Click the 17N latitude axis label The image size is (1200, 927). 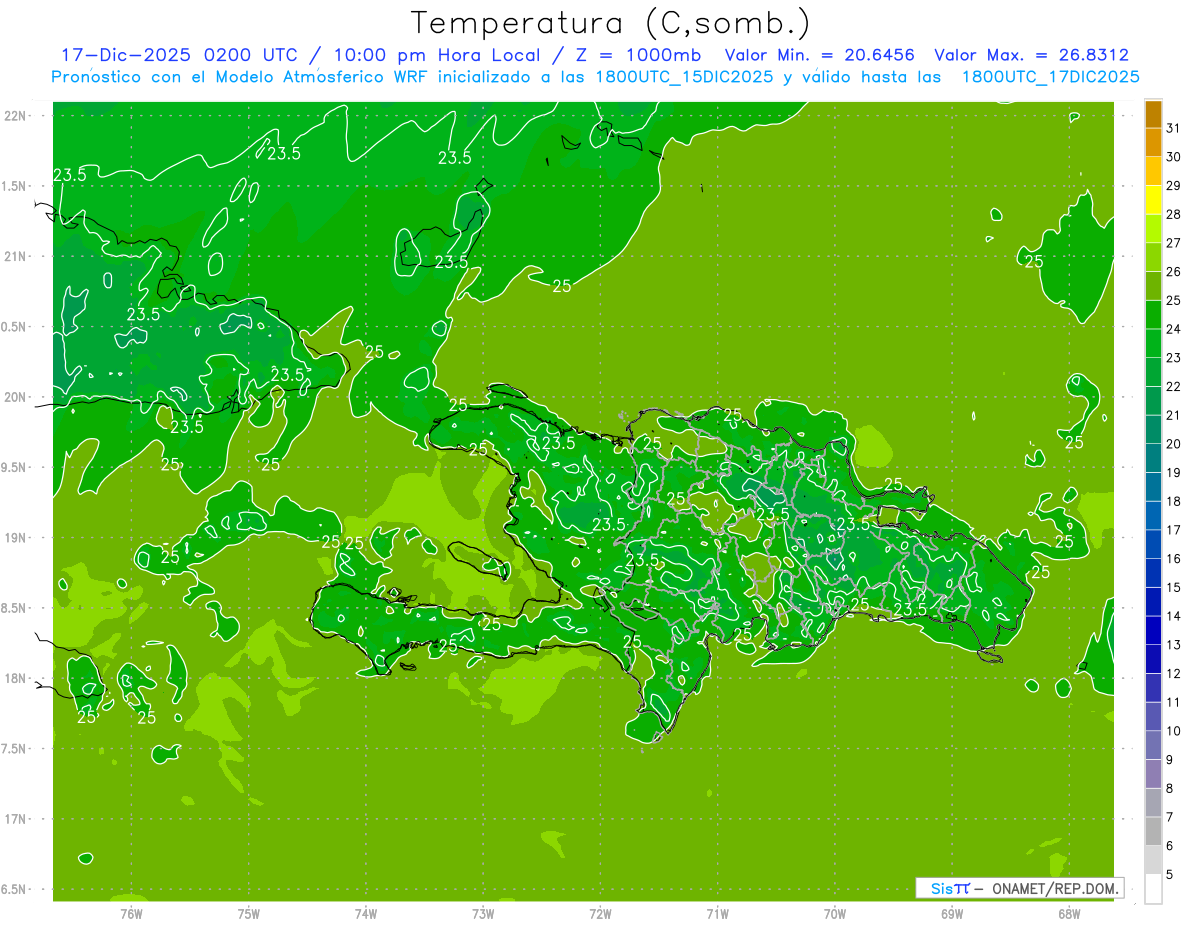[x=17, y=819]
